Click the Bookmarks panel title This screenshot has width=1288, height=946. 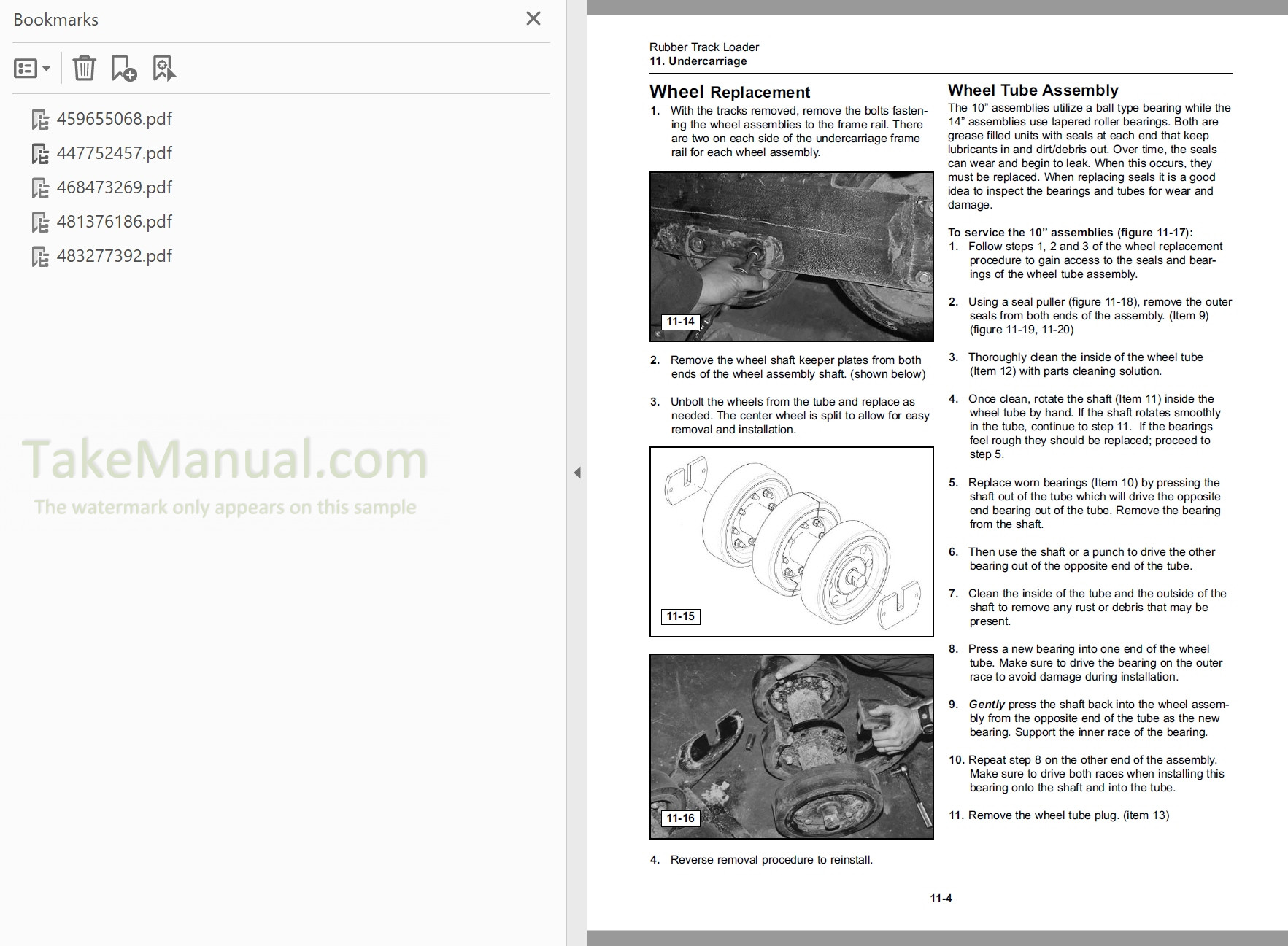coord(55,20)
